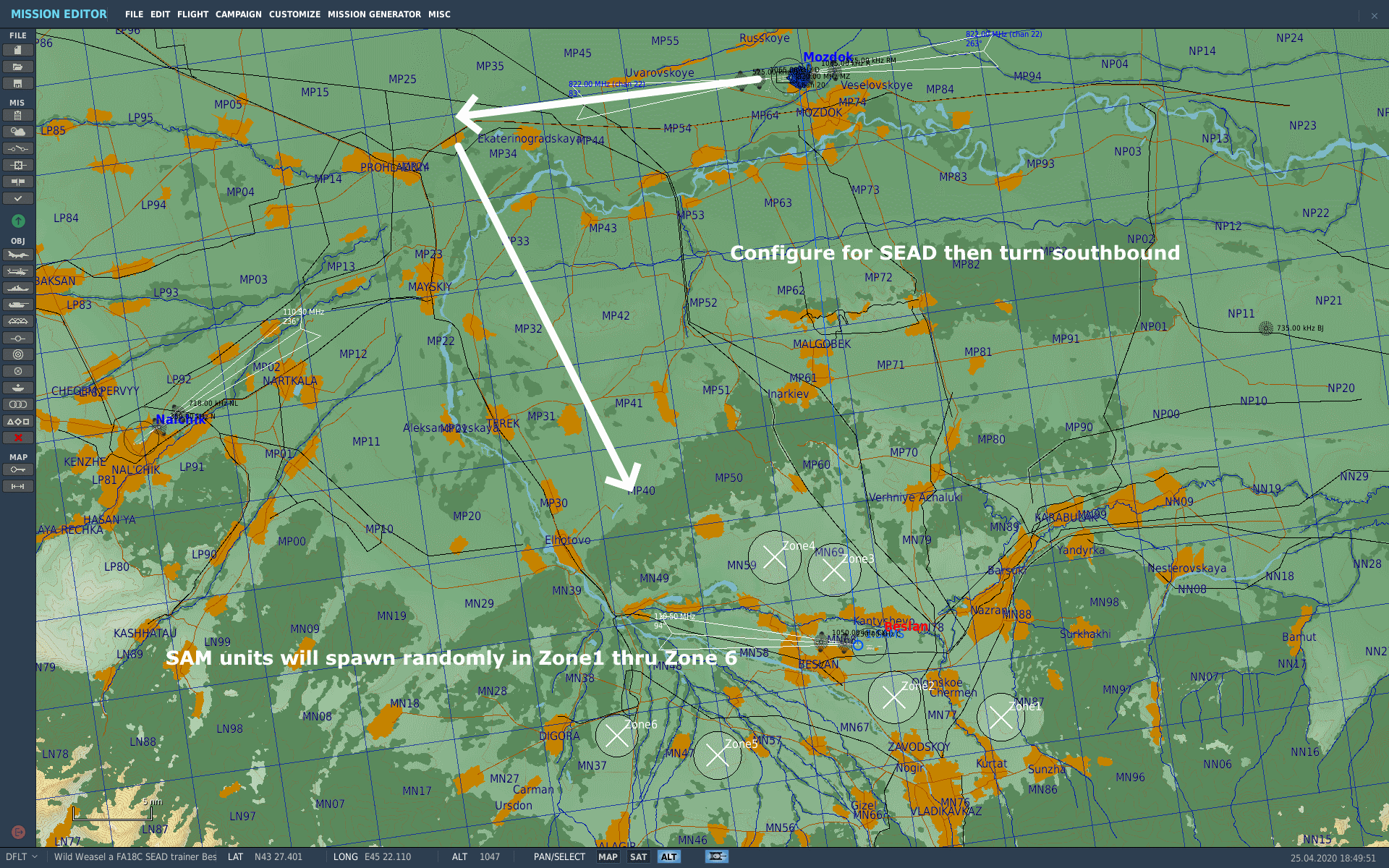
Task: Click the red X delete icon
Action: pos(18,438)
